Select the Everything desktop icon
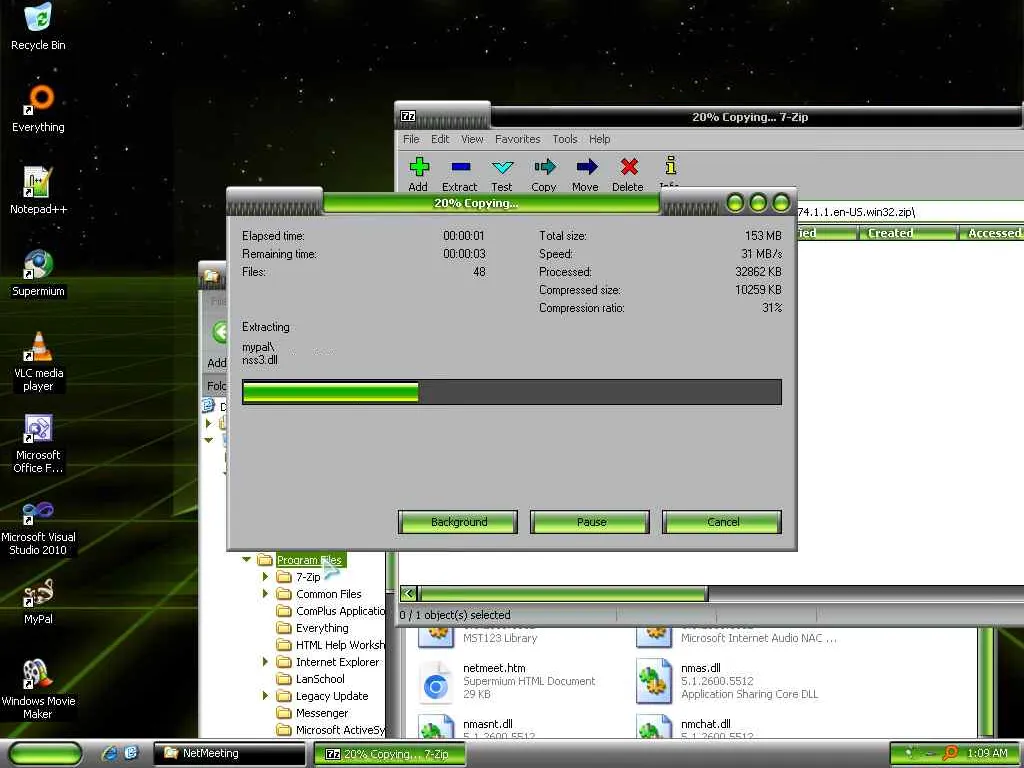This screenshot has width=1024, height=768. click(38, 108)
